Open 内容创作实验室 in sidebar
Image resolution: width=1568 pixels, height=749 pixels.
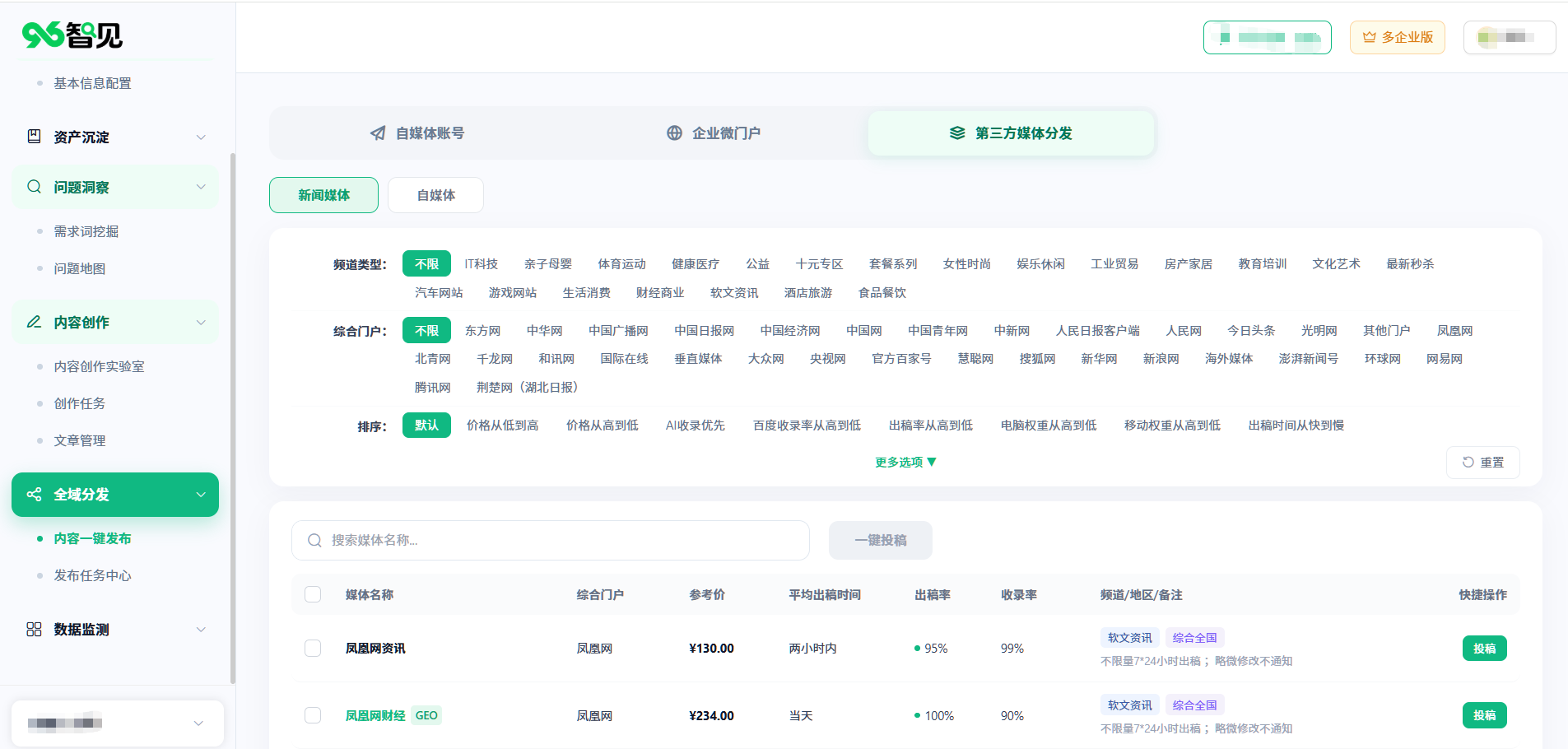(99, 366)
